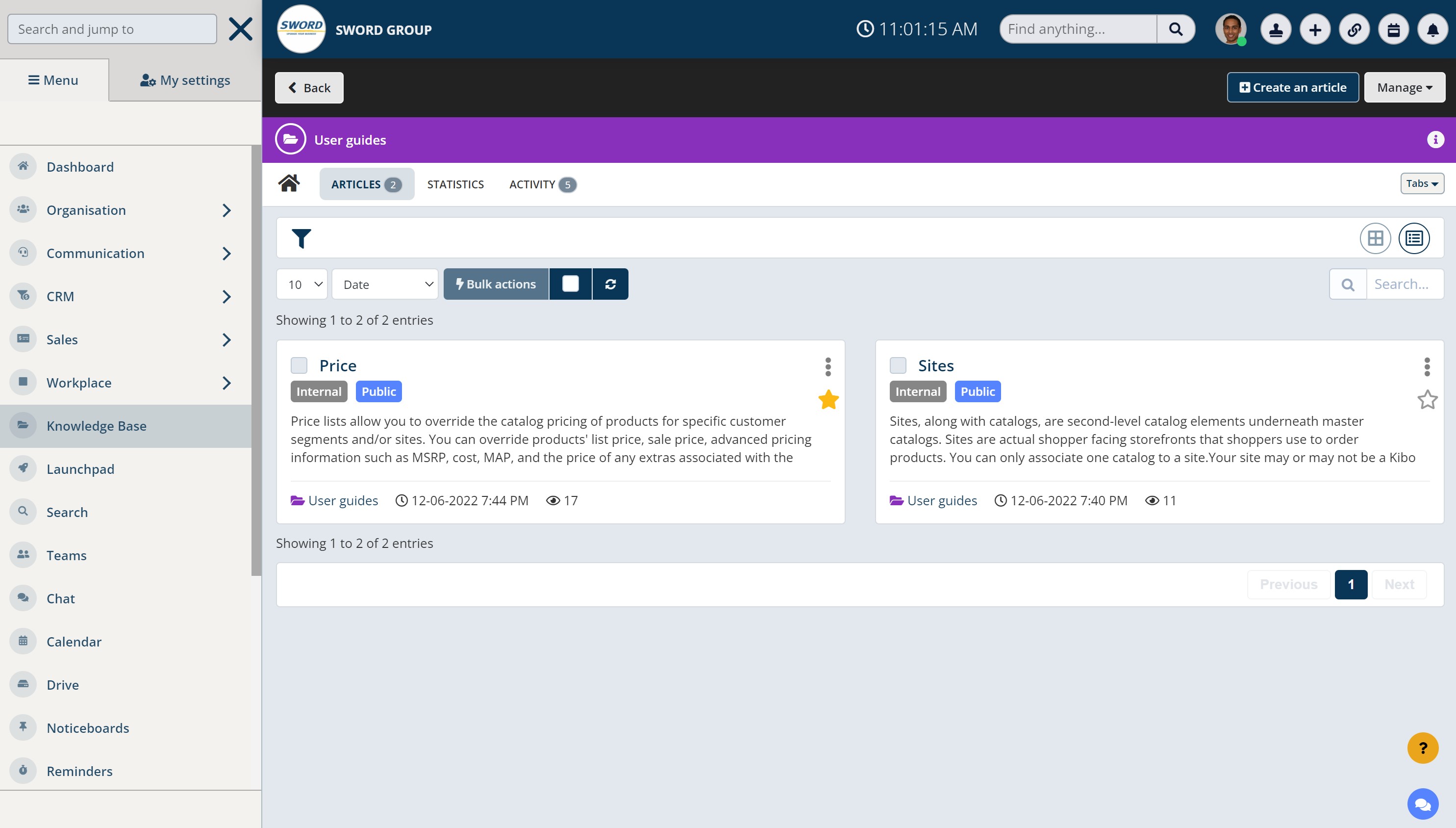Click the knowledge base home icon
This screenshot has height=828, width=1456.
[x=289, y=183]
